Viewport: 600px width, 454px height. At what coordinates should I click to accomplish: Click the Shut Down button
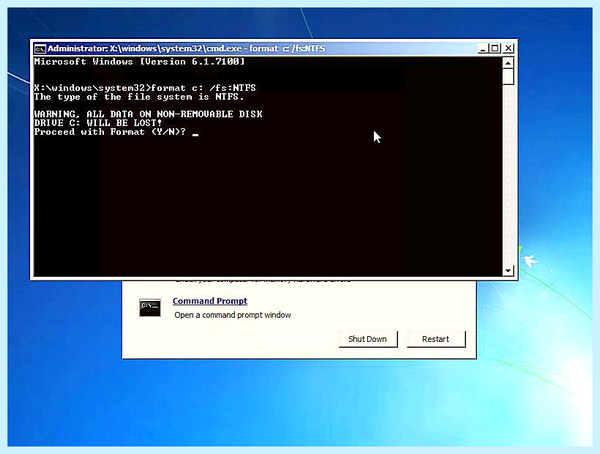pos(368,339)
